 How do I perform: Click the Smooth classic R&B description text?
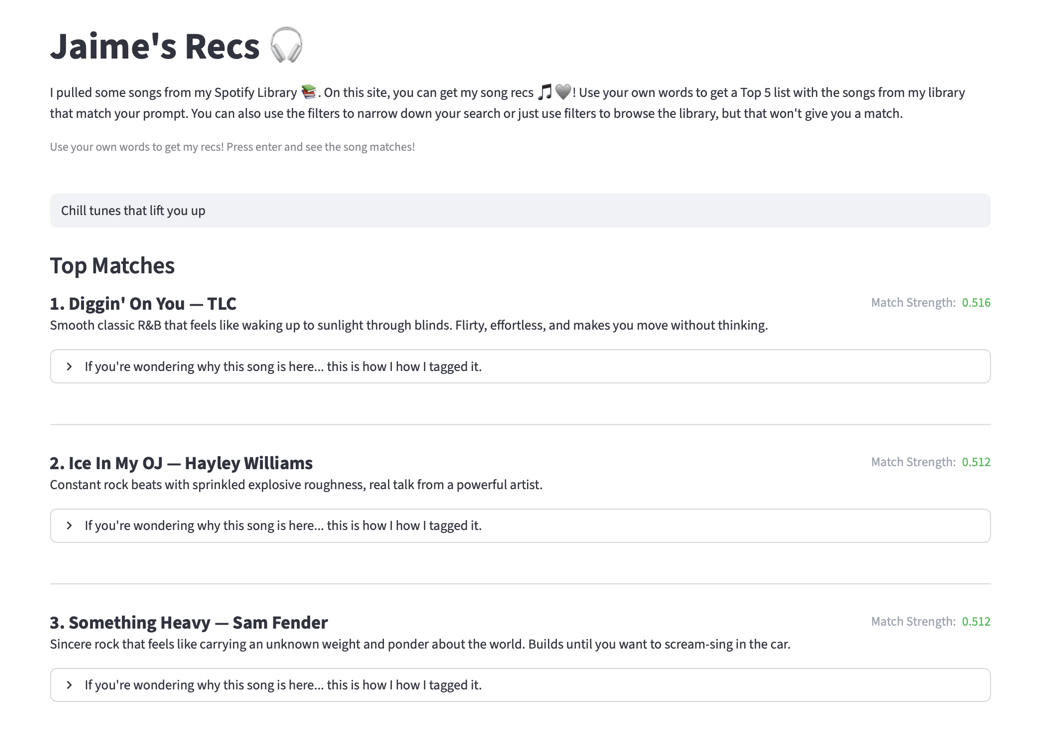[408, 325]
